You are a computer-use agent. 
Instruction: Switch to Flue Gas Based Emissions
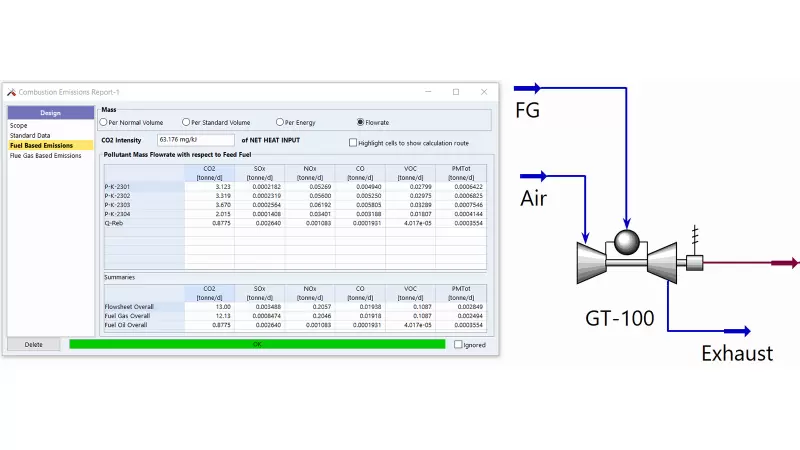[x=46, y=156]
